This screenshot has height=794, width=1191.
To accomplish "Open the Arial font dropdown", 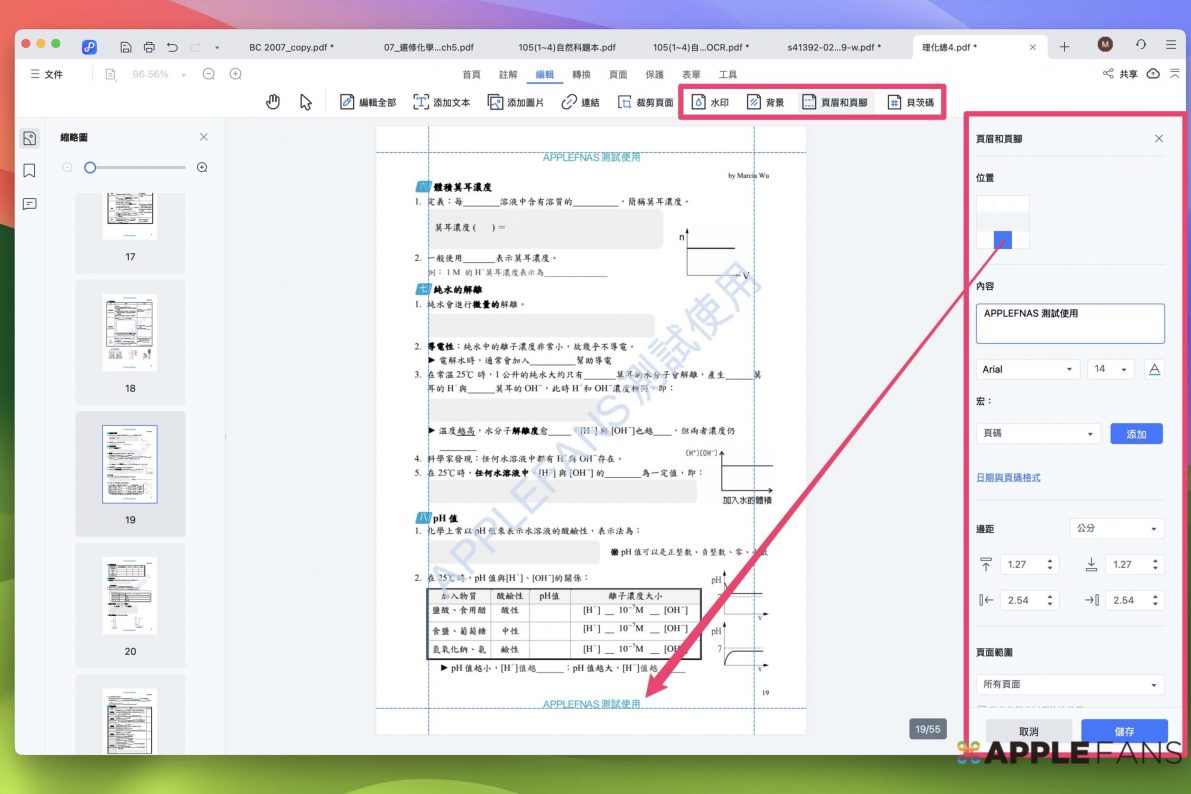I will [1027, 369].
